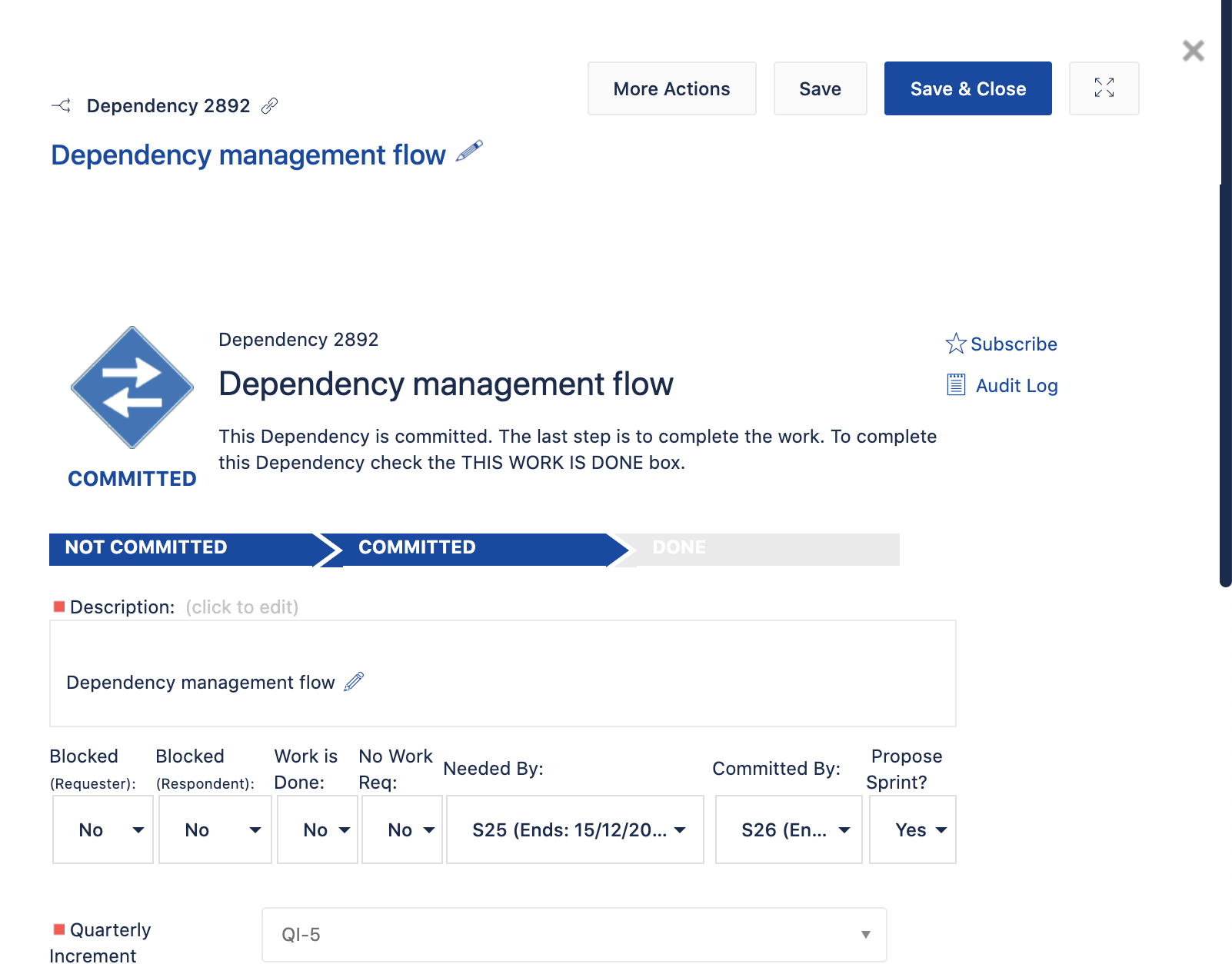Viewport: 1232px width, 964px height.
Task: Toggle Propose Sprint Yes dropdown
Action: 913,829
